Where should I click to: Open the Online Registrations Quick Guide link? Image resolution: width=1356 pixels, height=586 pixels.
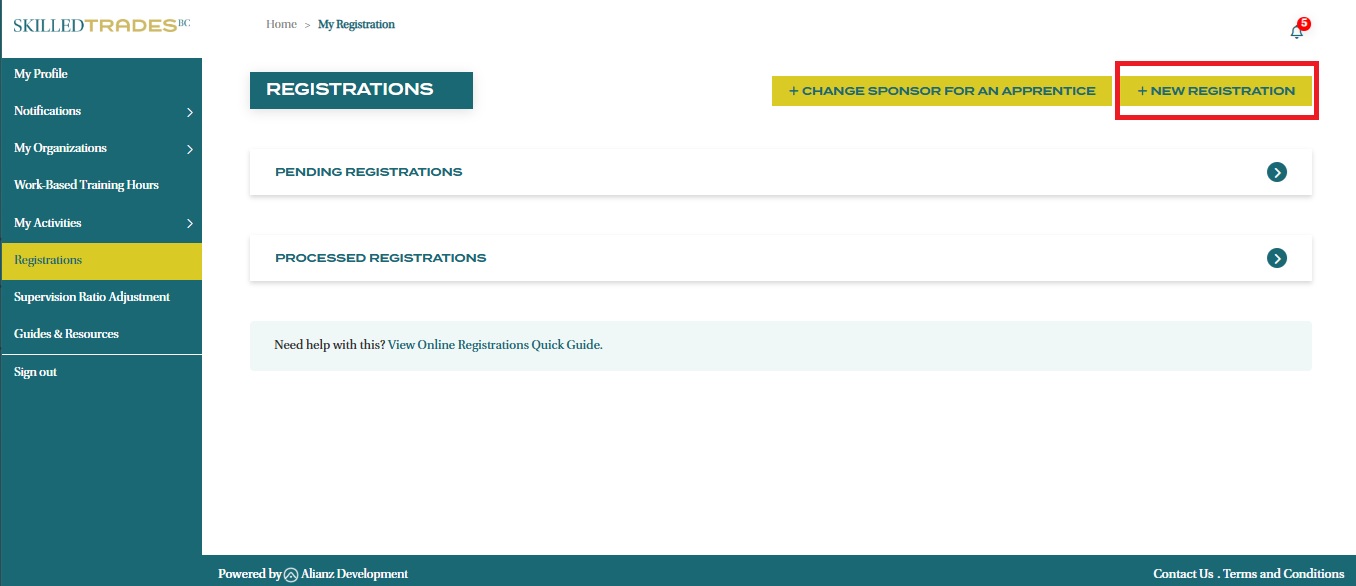click(x=495, y=345)
